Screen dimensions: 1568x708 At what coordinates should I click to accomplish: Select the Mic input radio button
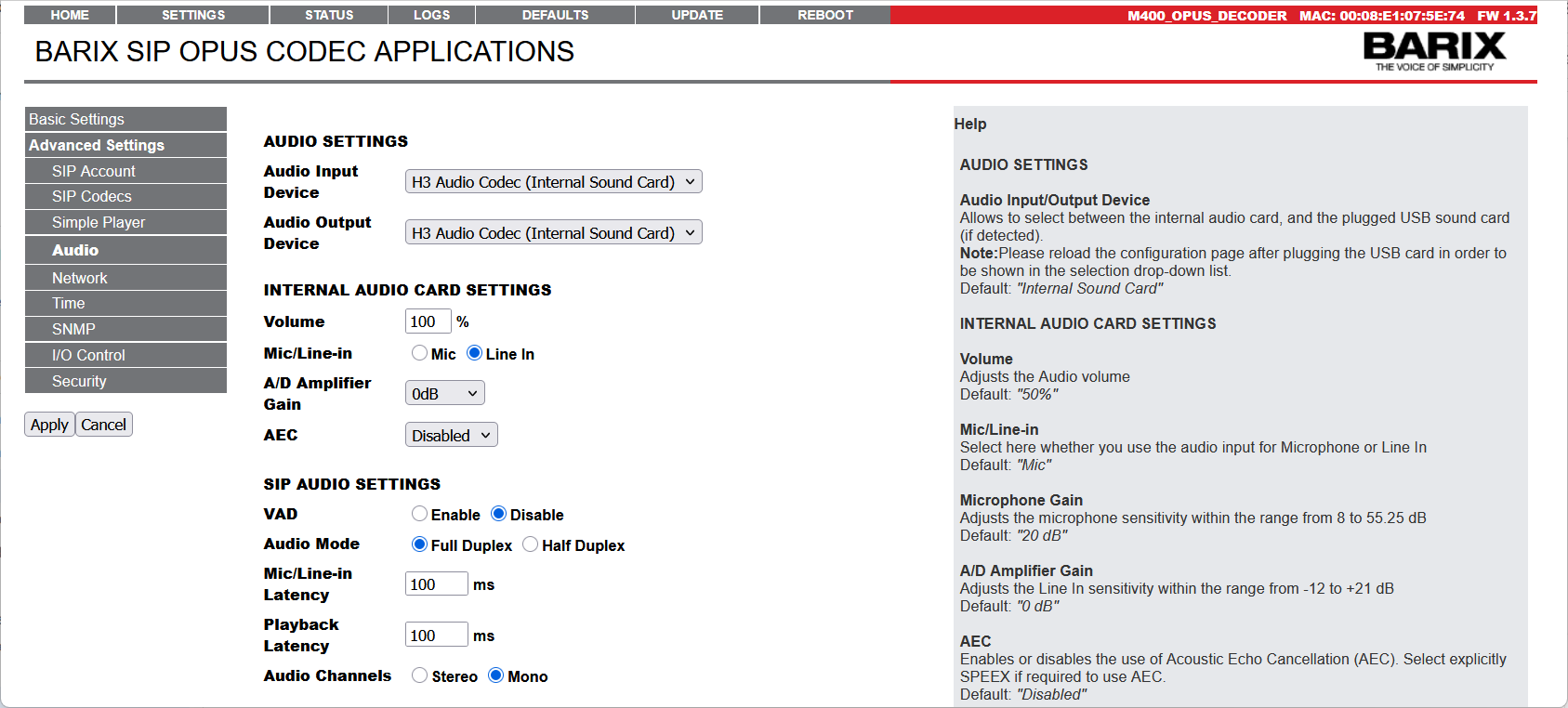click(x=420, y=353)
